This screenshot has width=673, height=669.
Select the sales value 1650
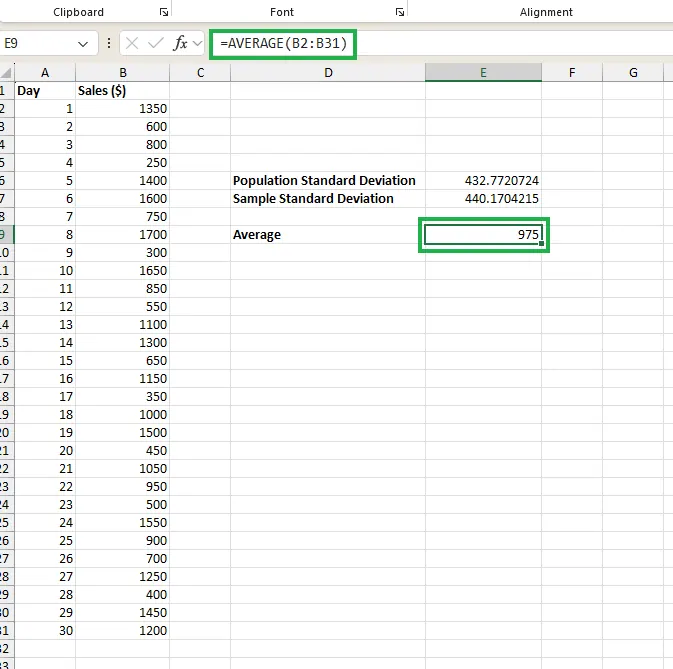(123, 271)
